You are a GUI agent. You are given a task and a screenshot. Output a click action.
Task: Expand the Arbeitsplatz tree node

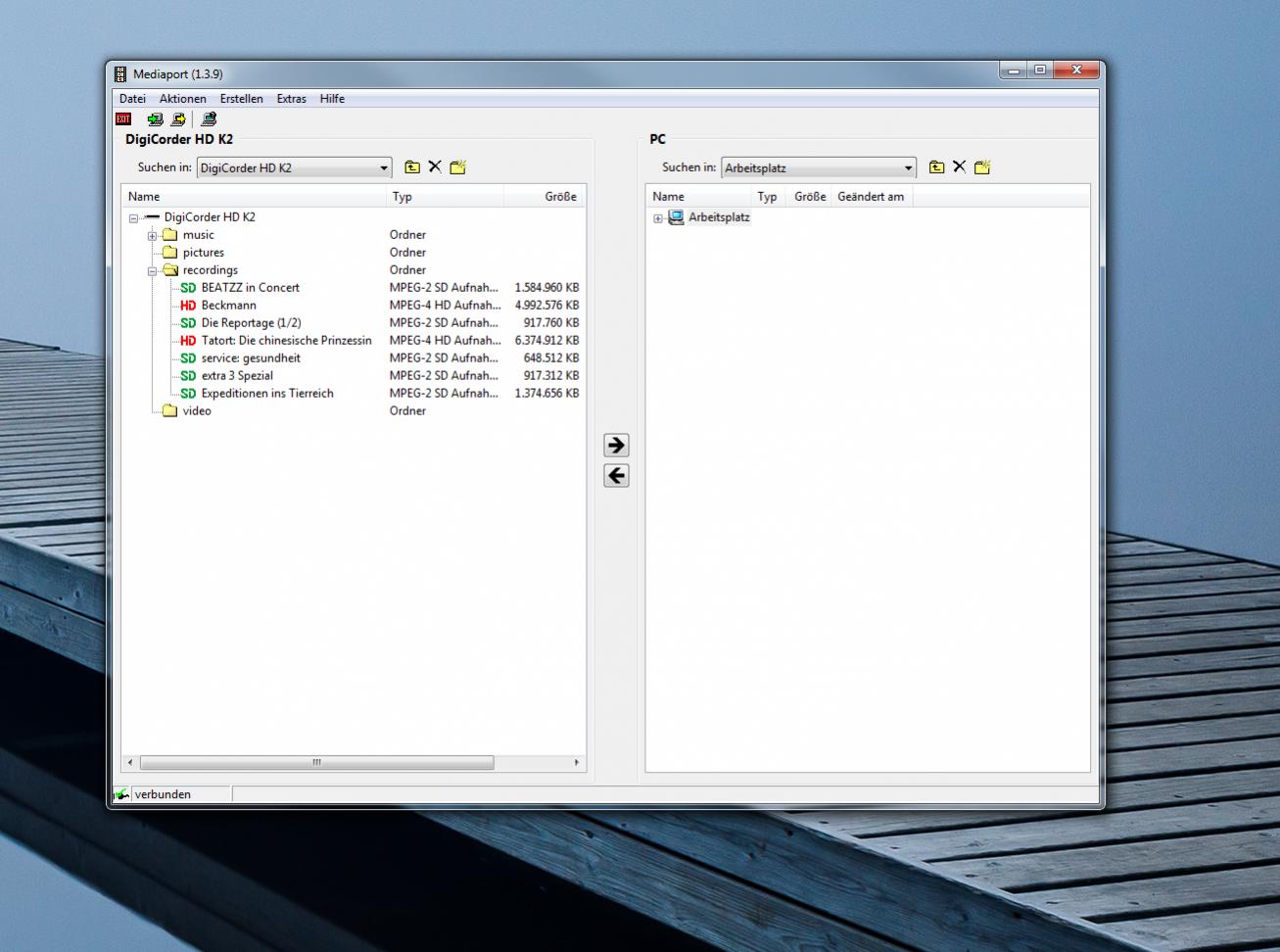click(658, 218)
